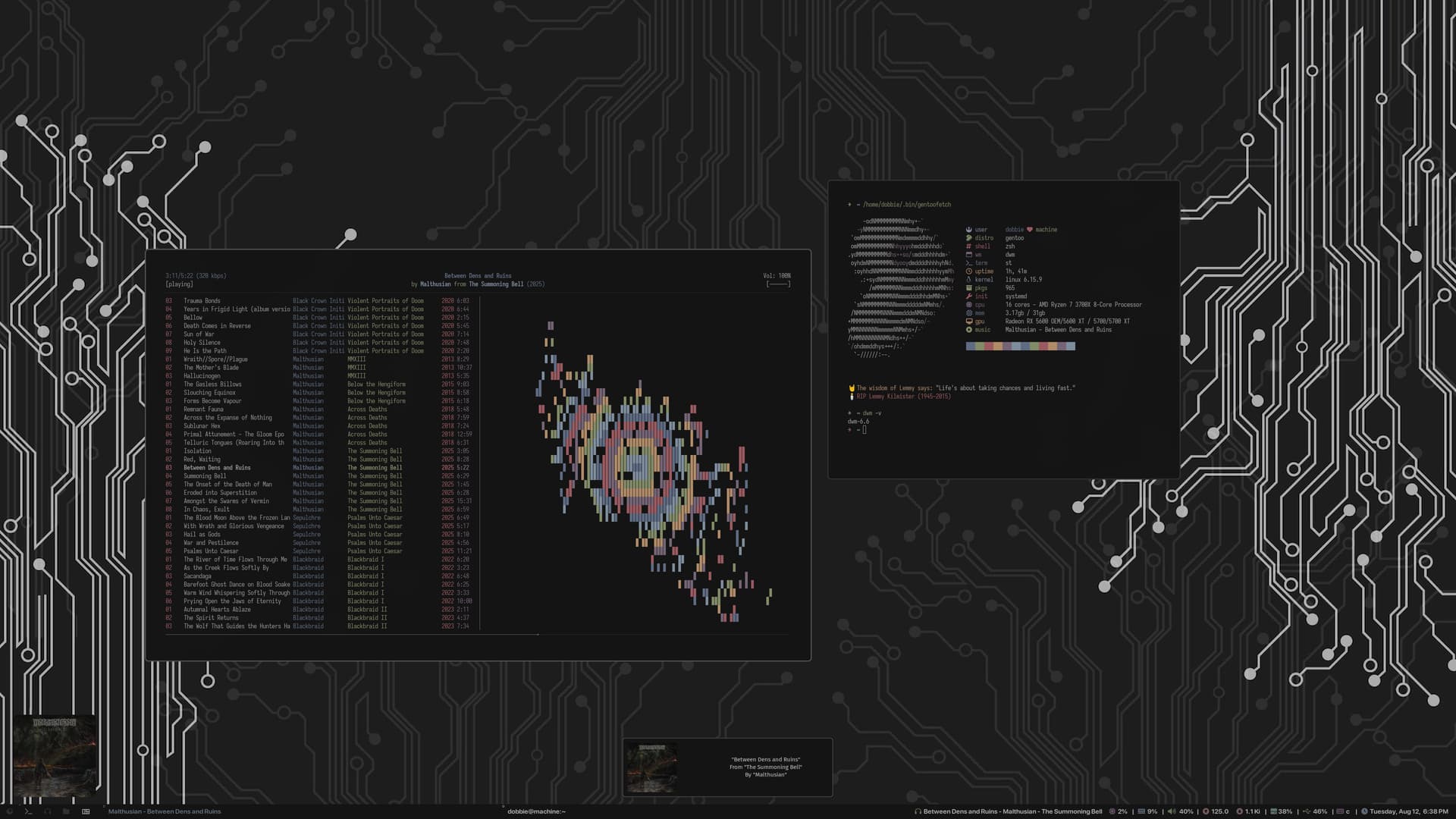Viewport: 1456px width, 819px height.
Task: Select the track 'Summoning Bell' in playlist
Action: (x=205, y=476)
